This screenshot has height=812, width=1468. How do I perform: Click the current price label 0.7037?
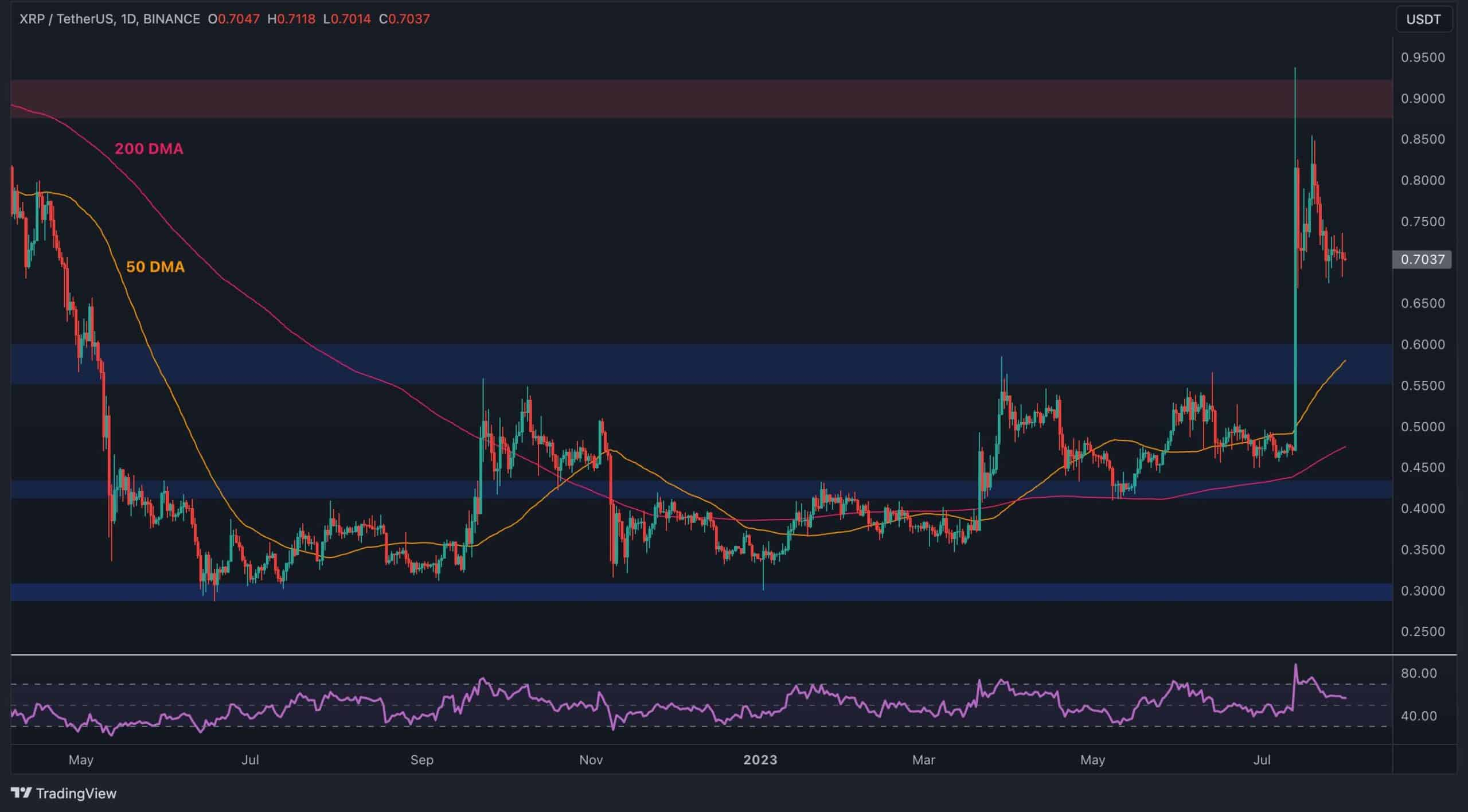tap(1422, 259)
